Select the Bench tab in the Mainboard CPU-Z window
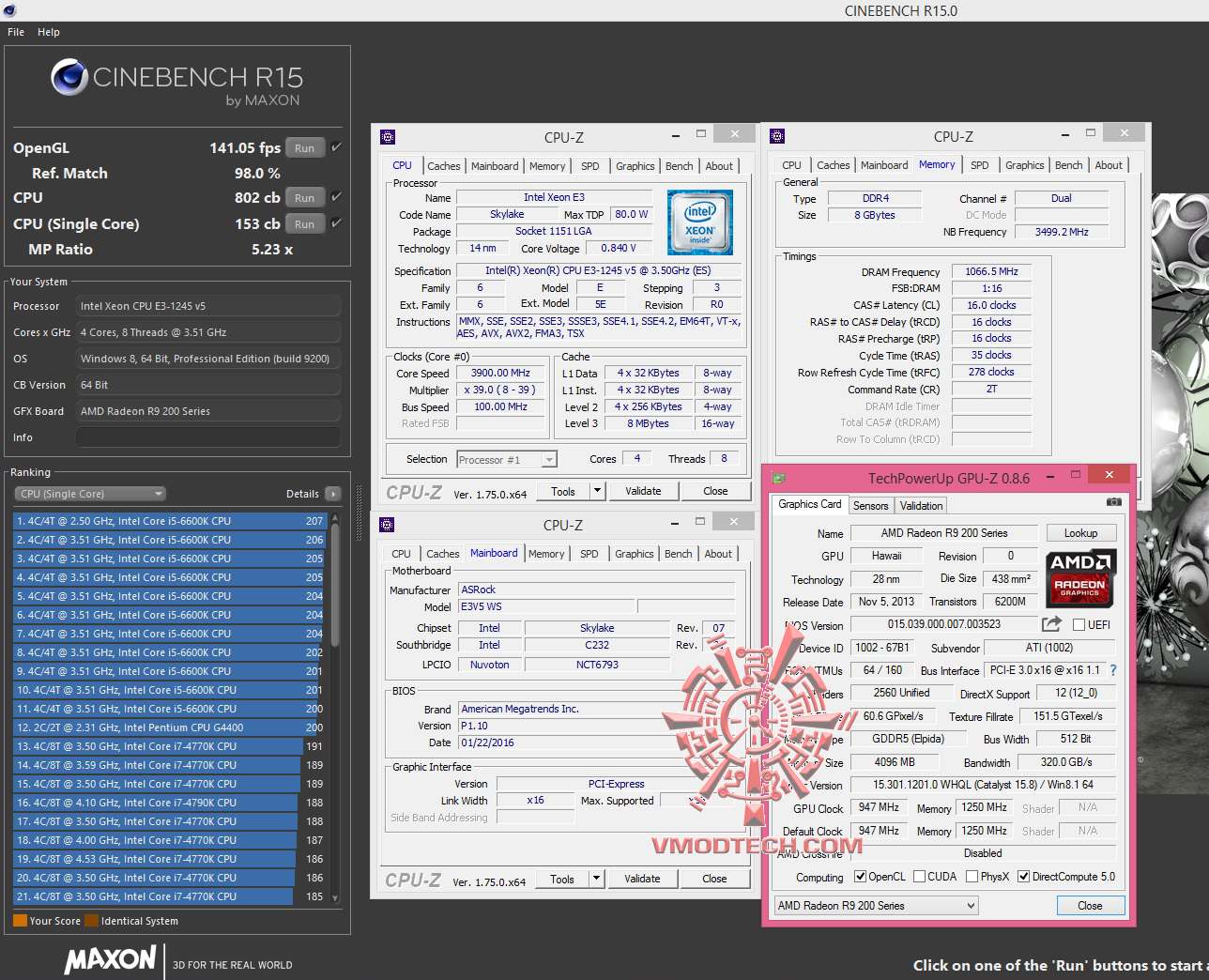The width and height of the screenshot is (1209, 980). (x=679, y=554)
